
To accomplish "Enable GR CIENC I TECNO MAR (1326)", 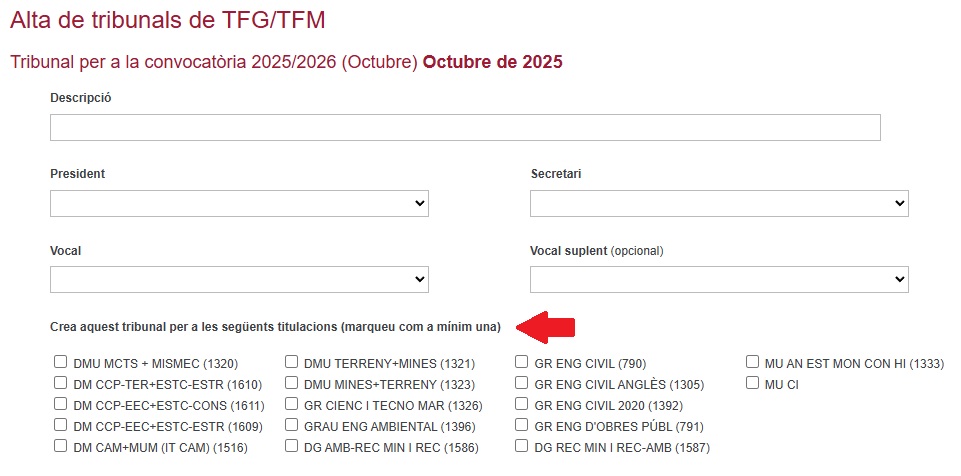I will (x=292, y=404).
